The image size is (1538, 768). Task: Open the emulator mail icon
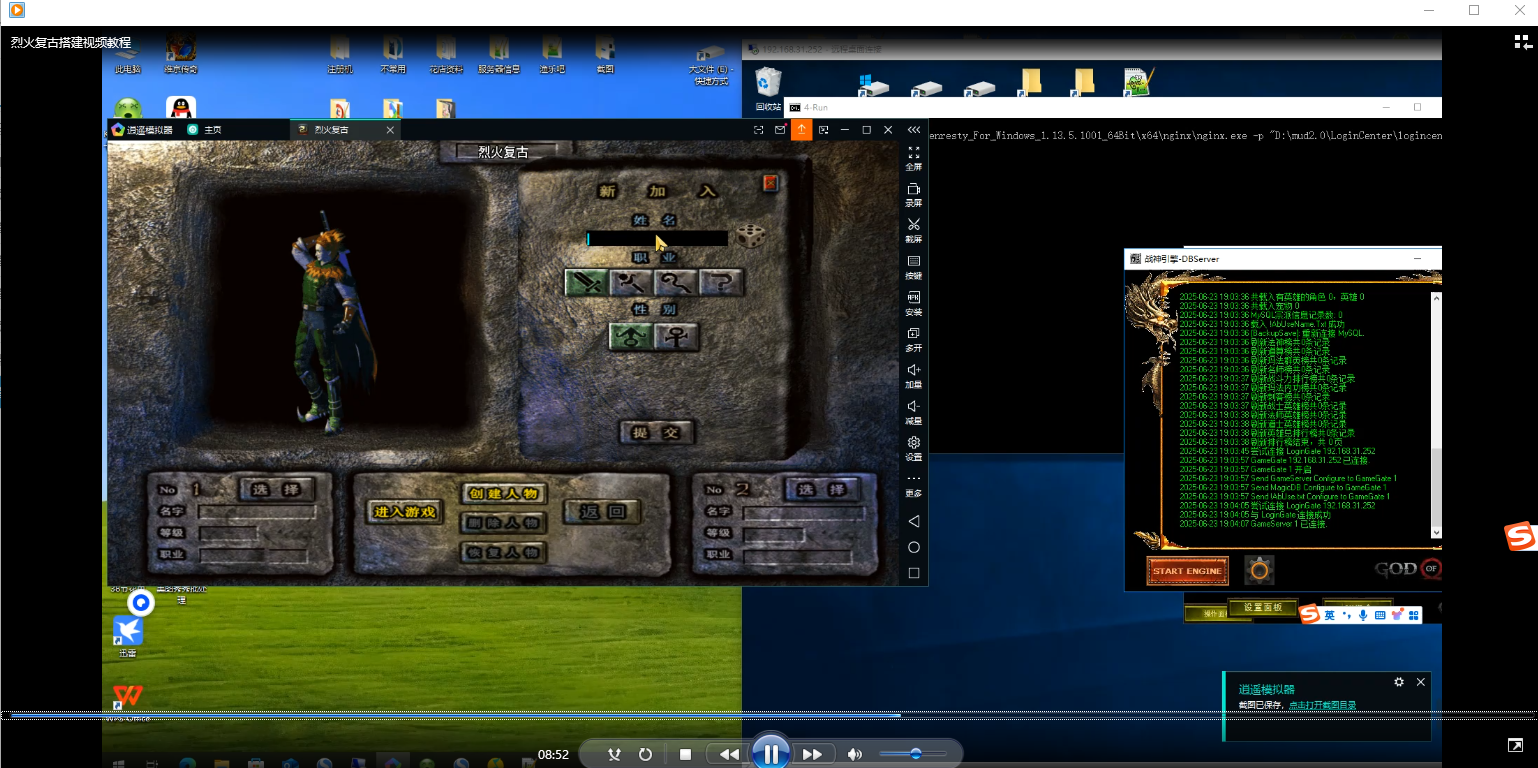pos(780,130)
